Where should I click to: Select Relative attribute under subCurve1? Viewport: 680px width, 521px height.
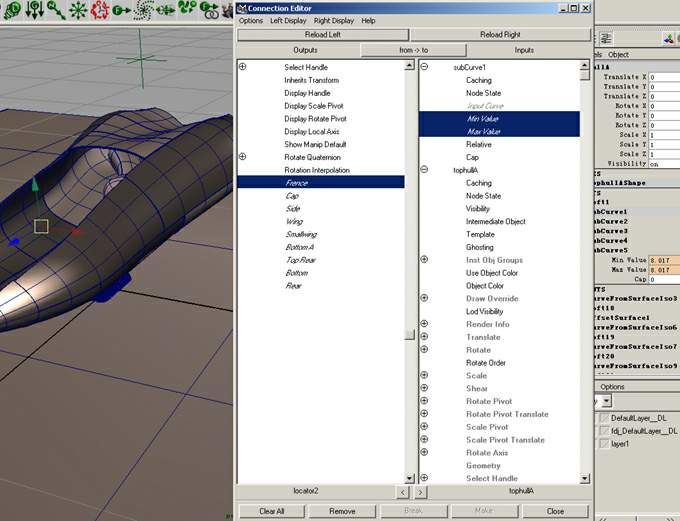[479, 144]
